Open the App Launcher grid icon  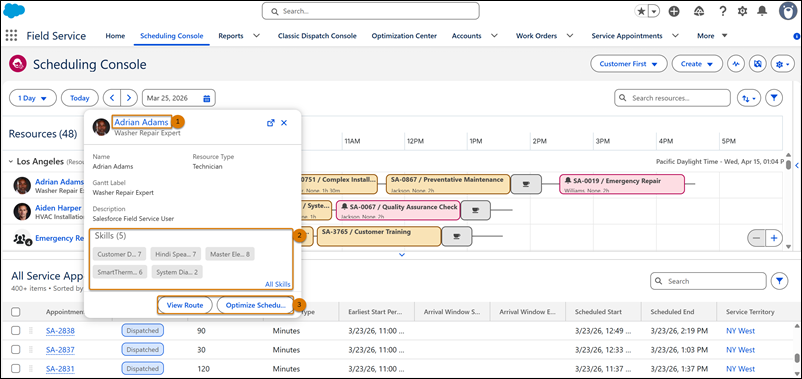11,35
